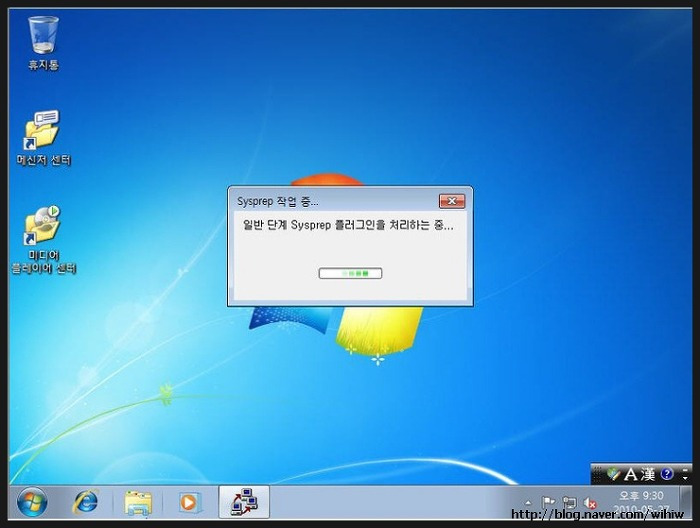Open the Windows Start menu orb
This screenshot has width=700, height=528.
[x=32, y=502]
